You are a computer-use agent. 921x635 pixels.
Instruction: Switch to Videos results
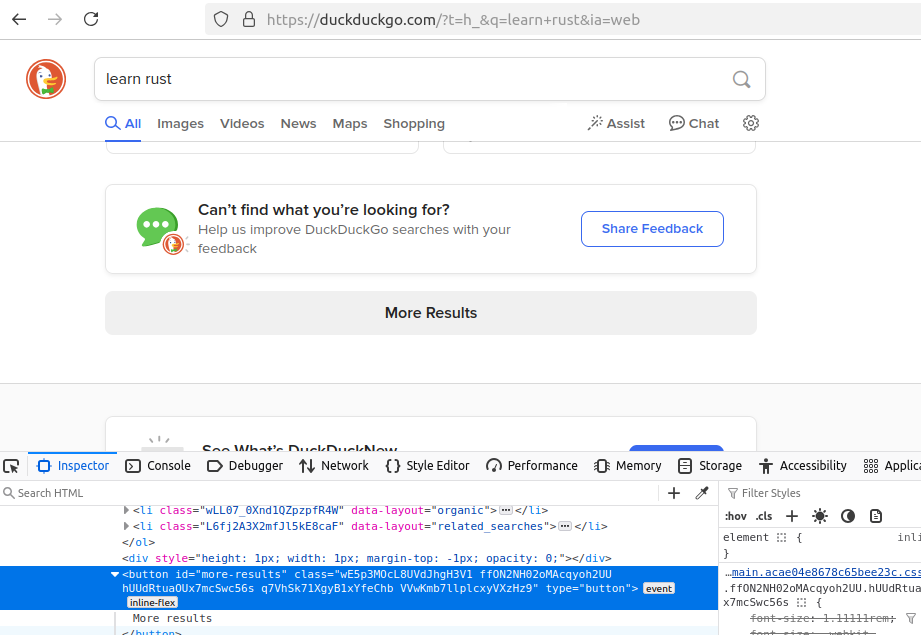pos(242,123)
